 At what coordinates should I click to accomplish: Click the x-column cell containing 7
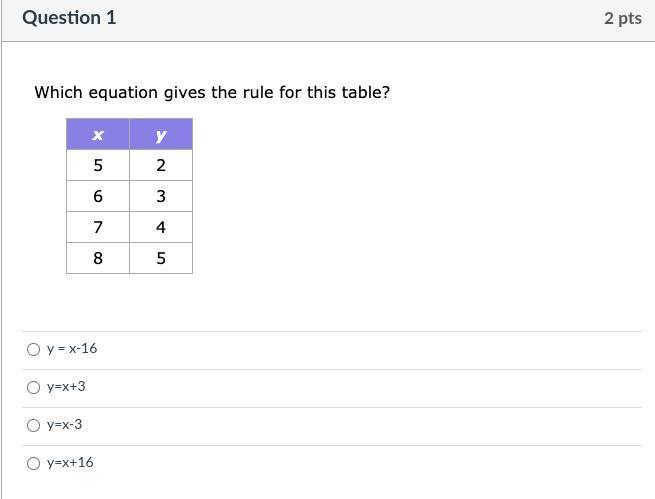pyautogui.click(x=98, y=227)
